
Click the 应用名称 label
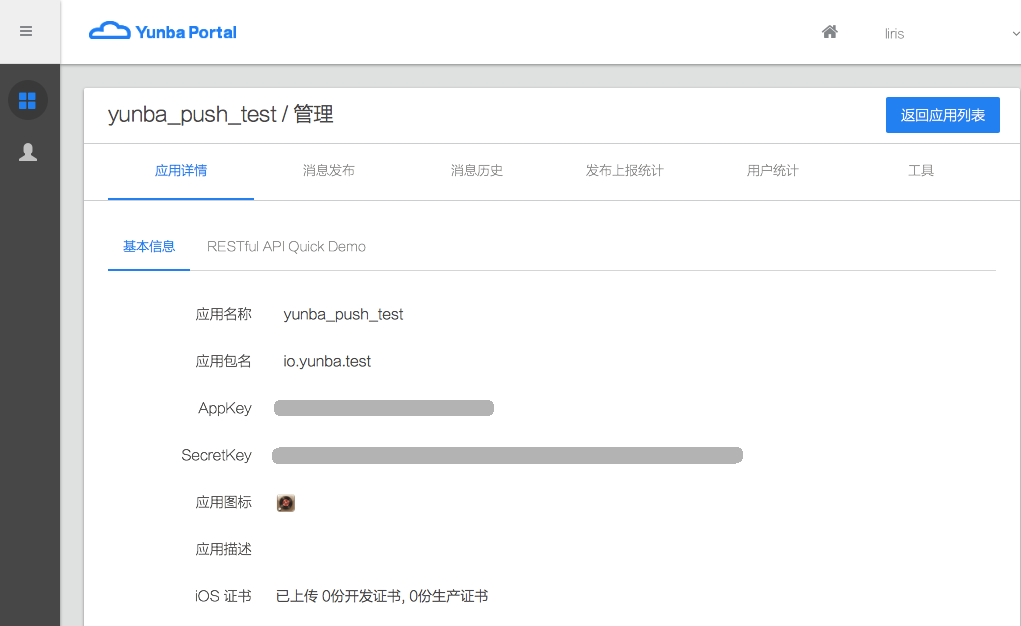[223, 315]
